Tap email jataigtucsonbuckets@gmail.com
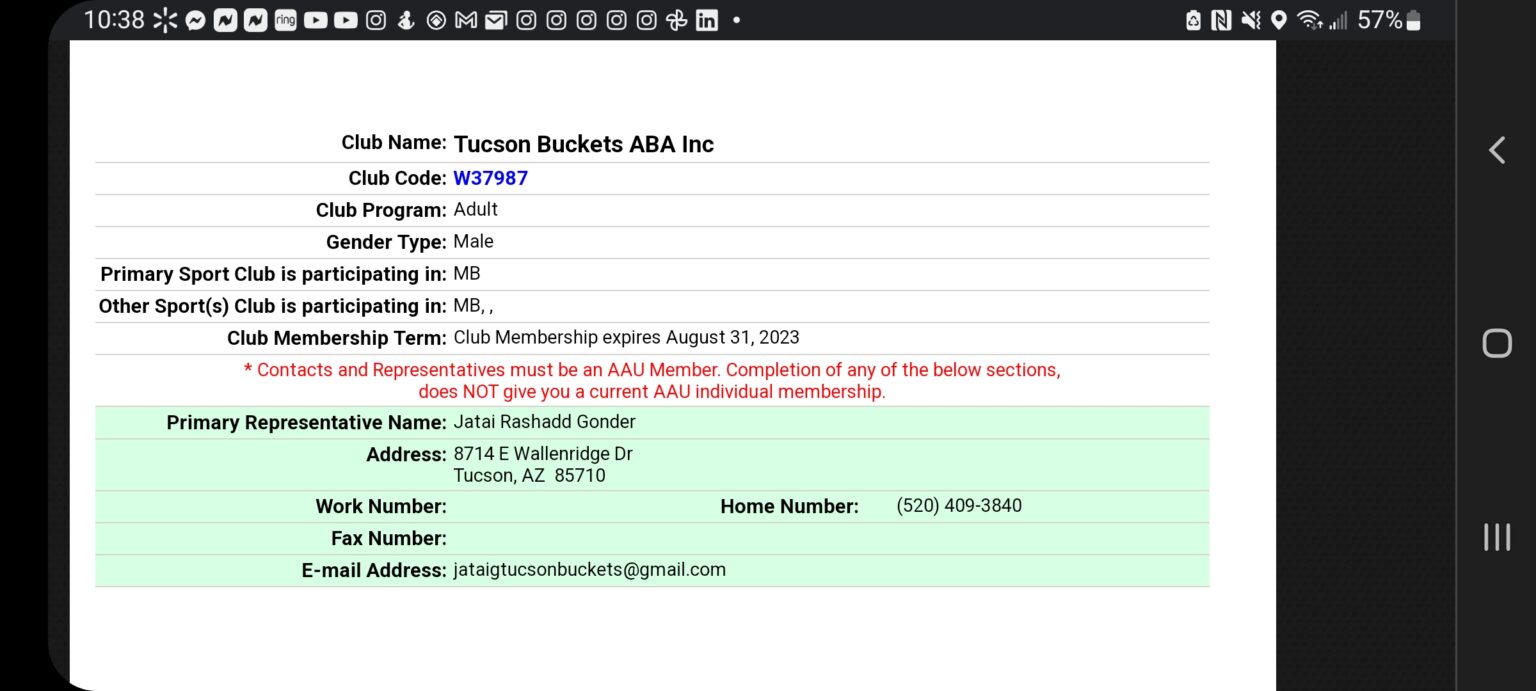The height and width of the screenshot is (691, 1536). point(590,570)
